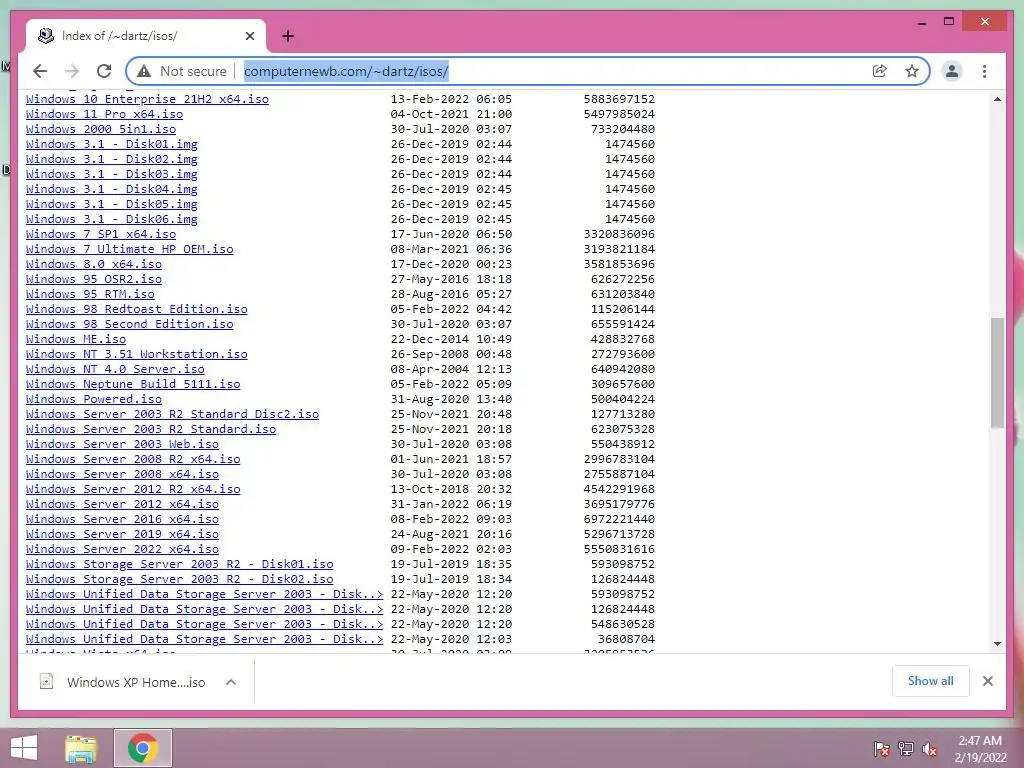Download Windows 10 Enterprise 21H2 x64.iso
The width and height of the screenshot is (1024, 768).
pyautogui.click(x=147, y=99)
